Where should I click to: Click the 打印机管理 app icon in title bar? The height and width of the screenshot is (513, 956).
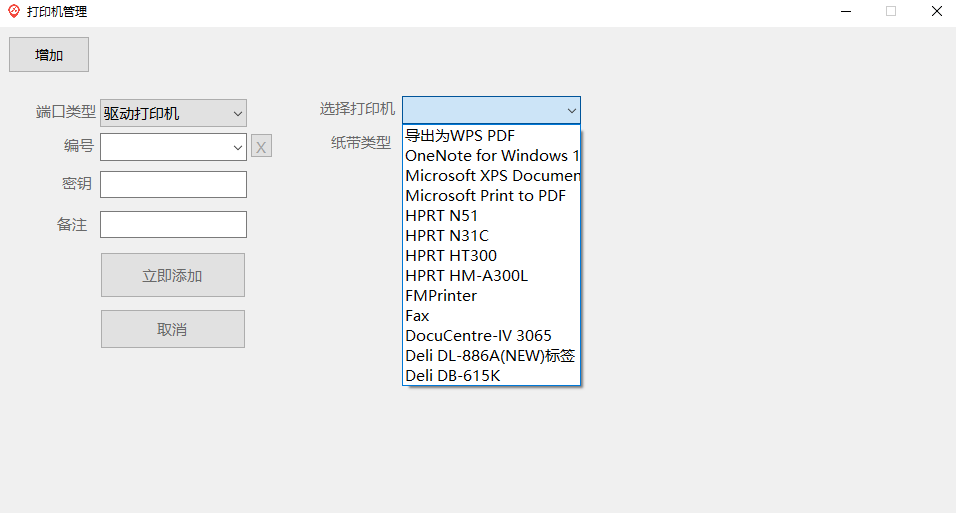(14, 11)
